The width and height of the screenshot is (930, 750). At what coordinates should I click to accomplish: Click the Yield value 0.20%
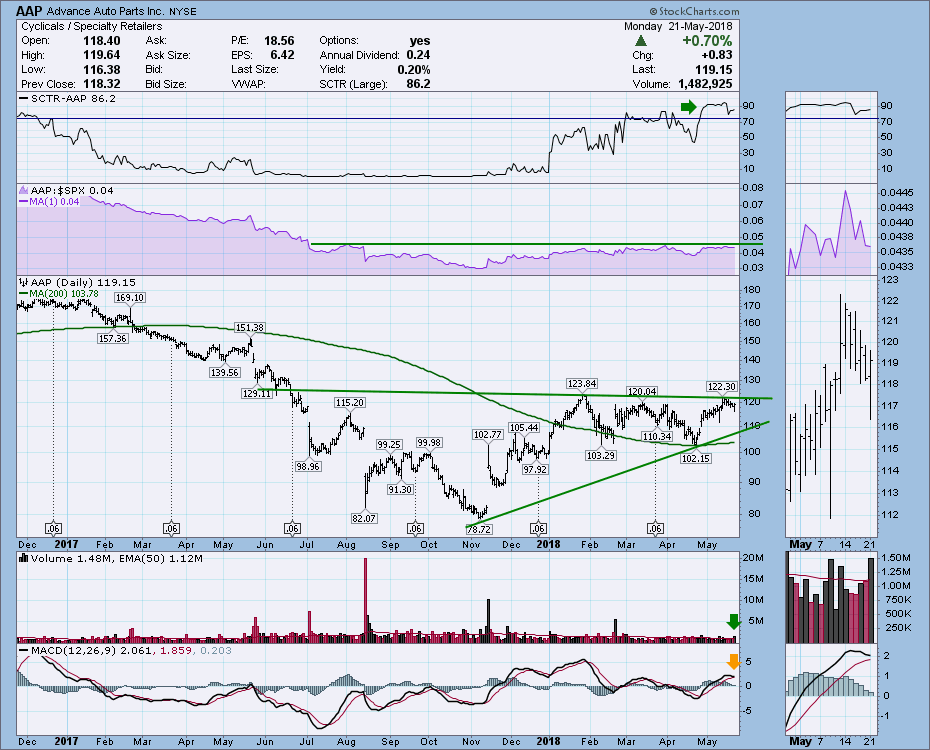coord(414,69)
